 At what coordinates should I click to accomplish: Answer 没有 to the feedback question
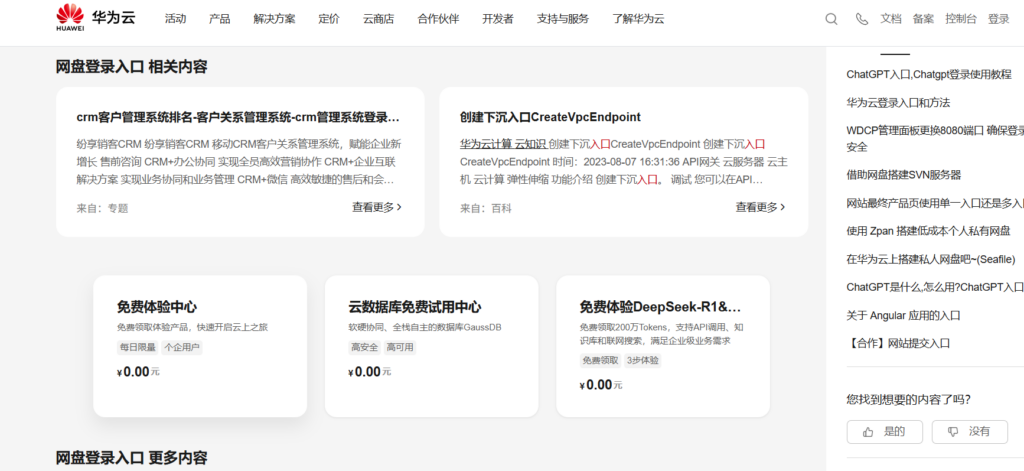point(969,432)
